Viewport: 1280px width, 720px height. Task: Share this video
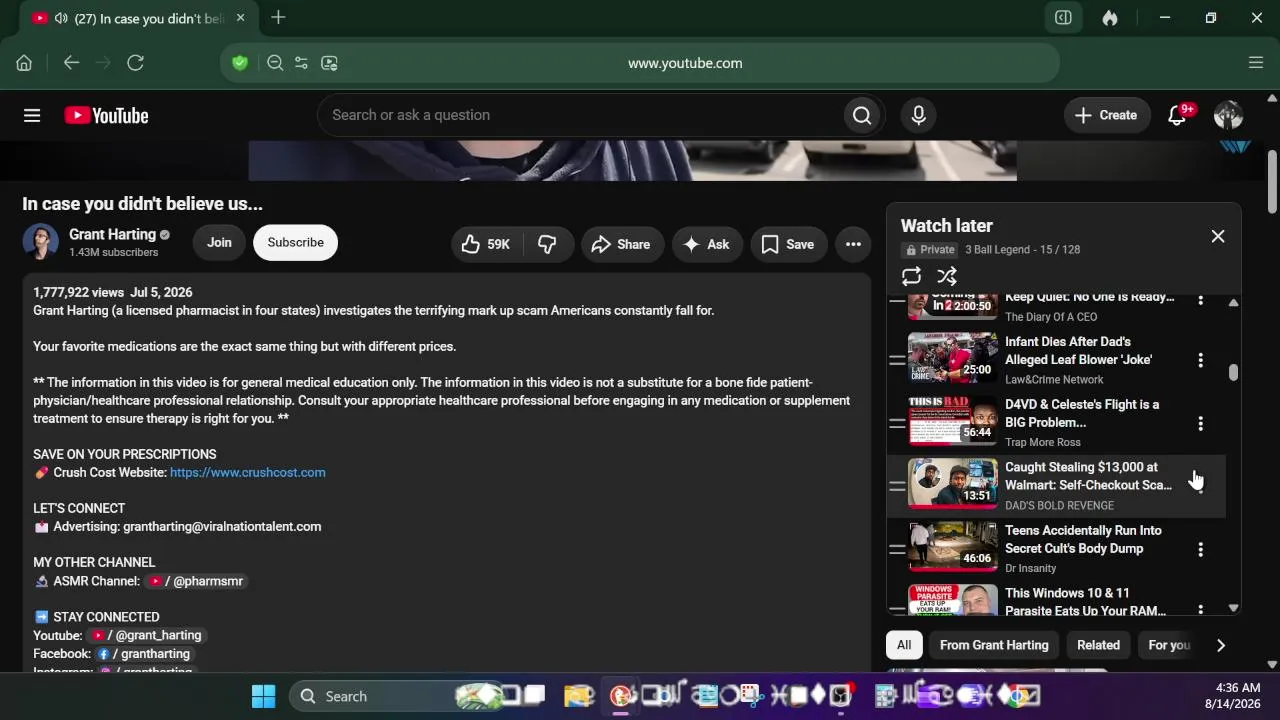click(622, 244)
